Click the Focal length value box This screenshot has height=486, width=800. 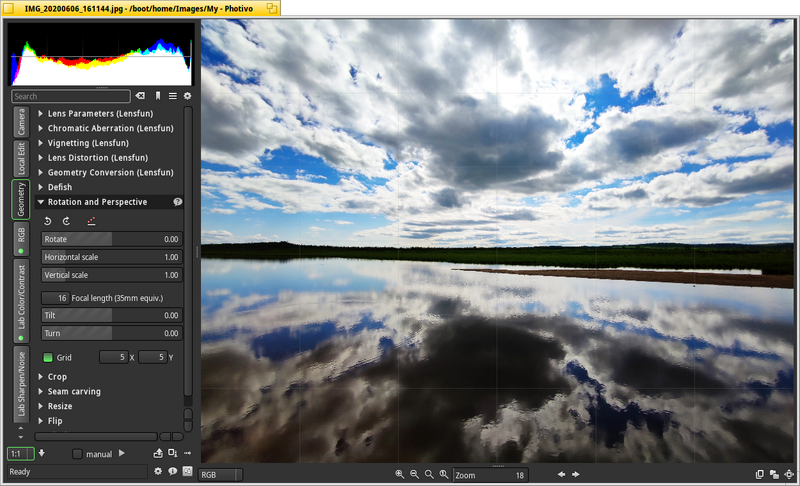(56, 298)
